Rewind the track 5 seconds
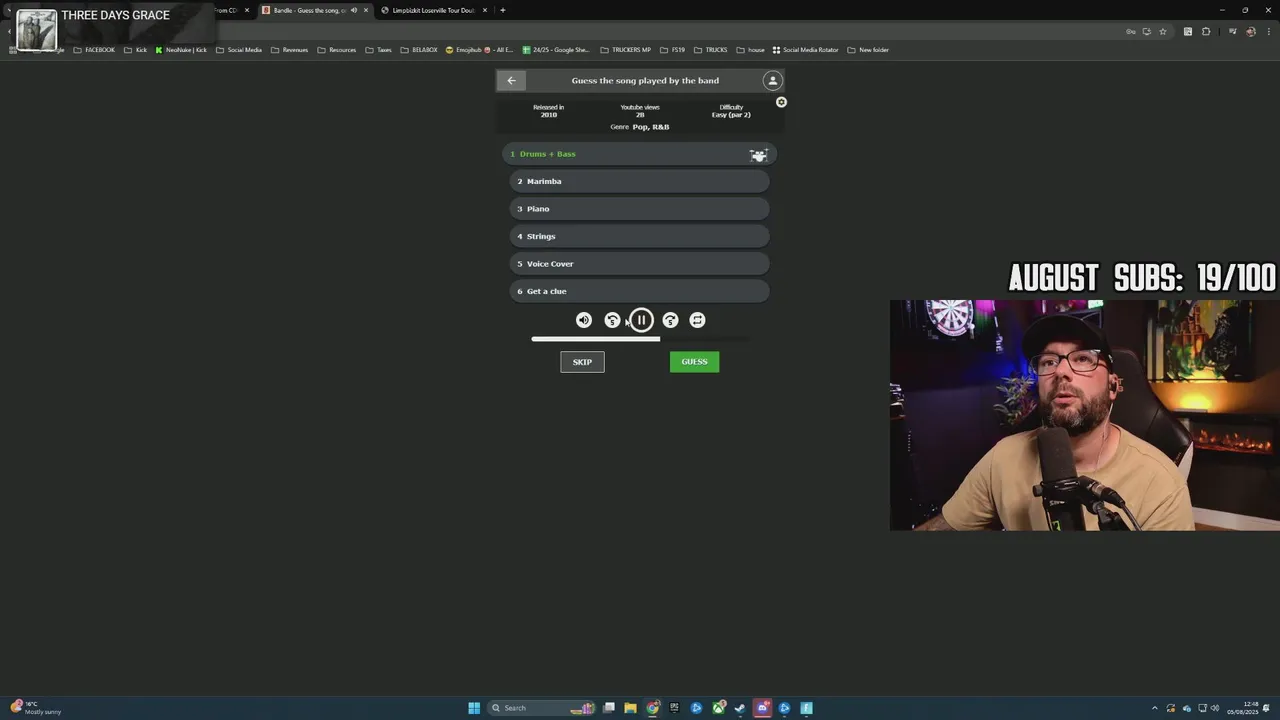This screenshot has width=1280, height=720. [x=612, y=320]
